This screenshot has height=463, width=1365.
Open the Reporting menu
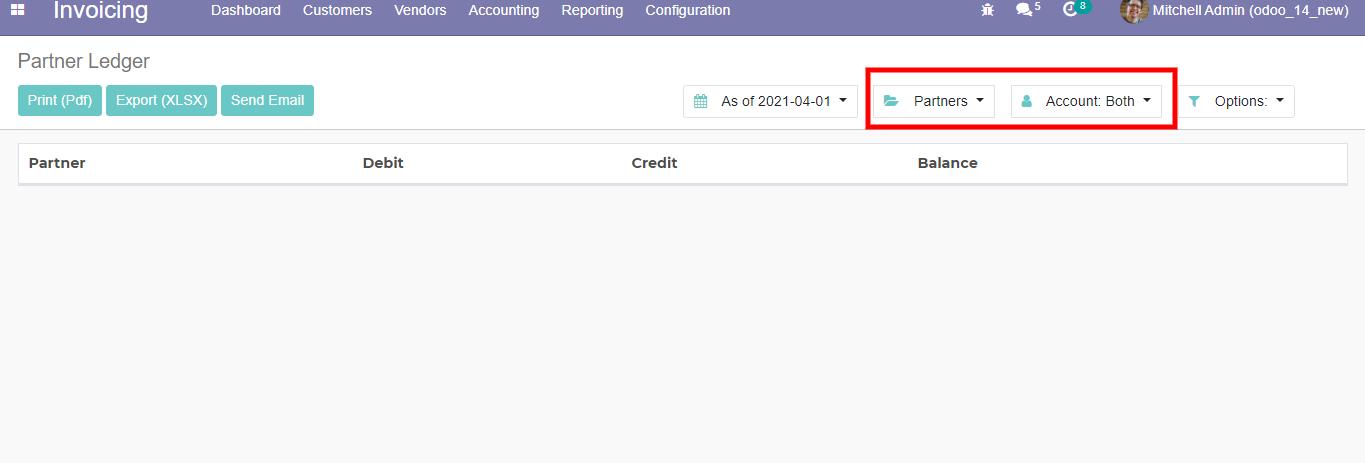tap(592, 10)
